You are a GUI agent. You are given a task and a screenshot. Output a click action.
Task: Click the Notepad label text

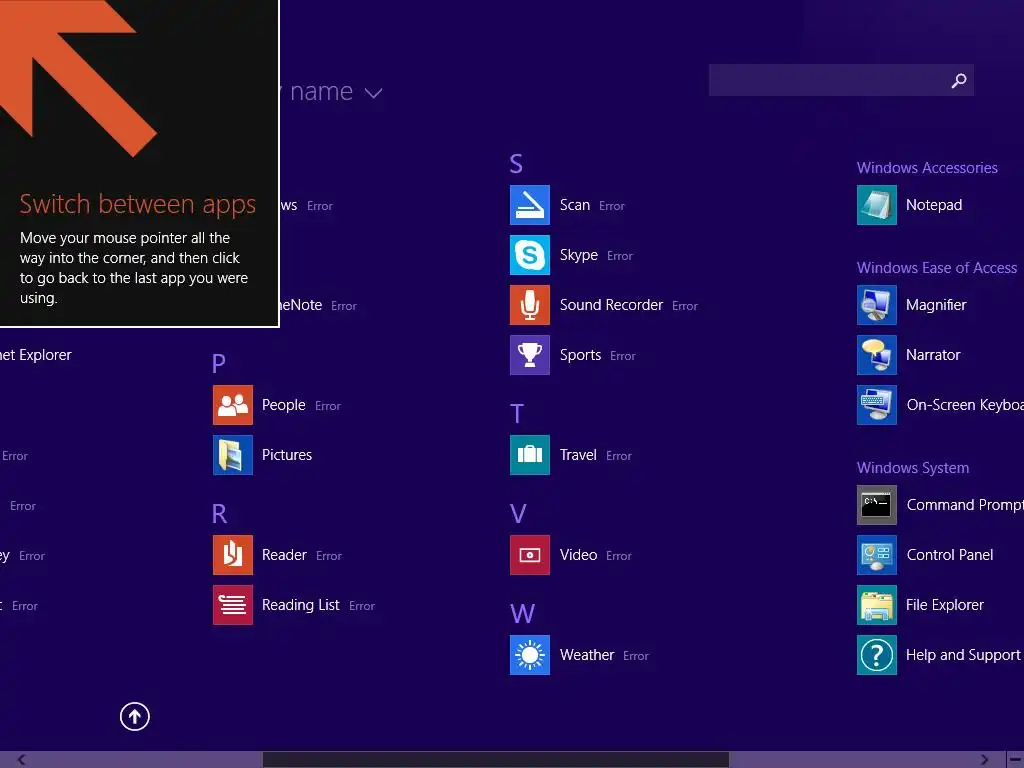[934, 205]
